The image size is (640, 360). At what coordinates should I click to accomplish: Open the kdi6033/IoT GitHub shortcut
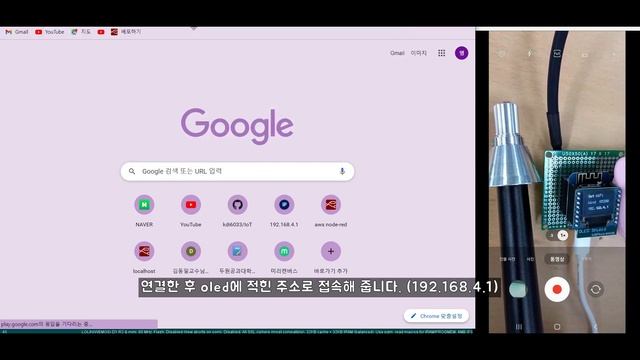[237, 210]
